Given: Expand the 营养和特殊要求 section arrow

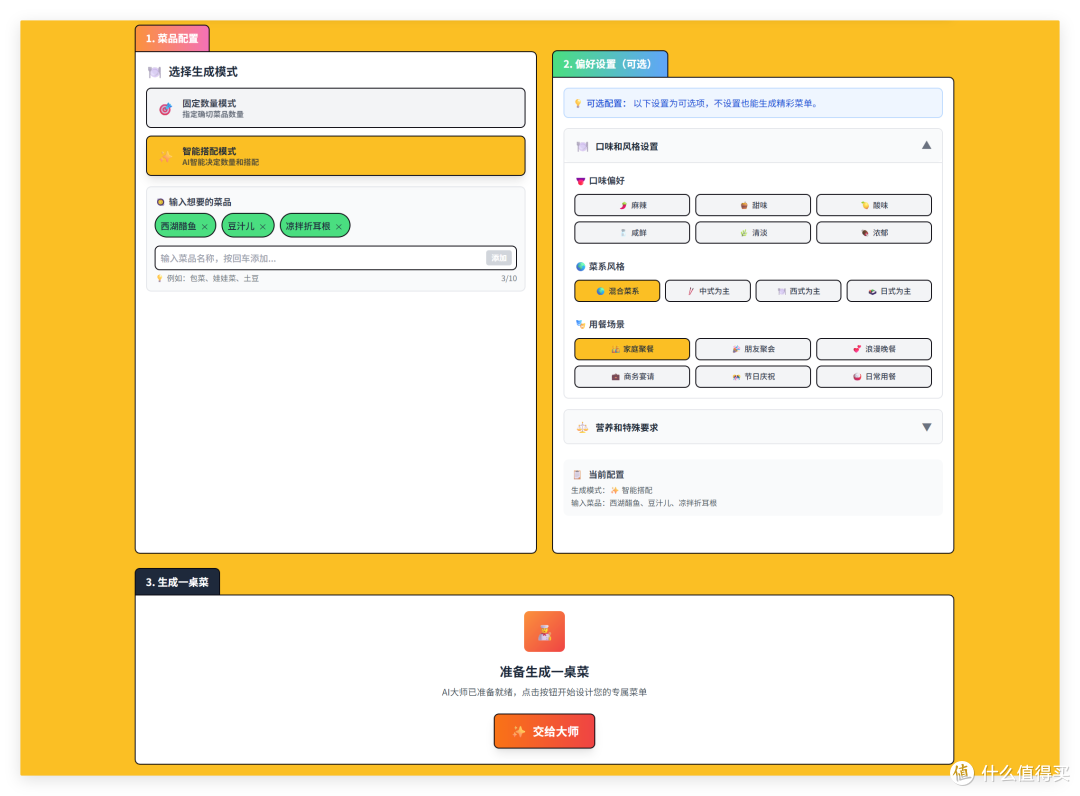Looking at the screenshot, I should coord(926,427).
